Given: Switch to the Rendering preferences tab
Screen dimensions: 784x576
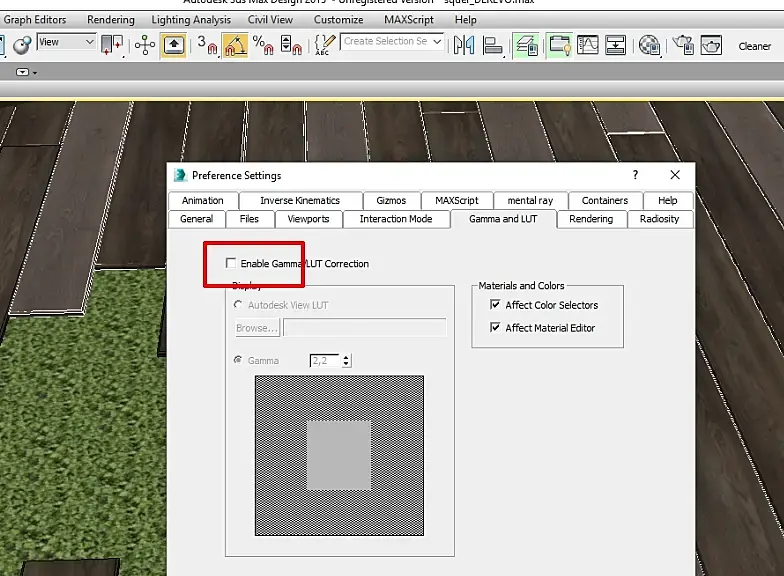Looking at the screenshot, I should click(591, 219).
